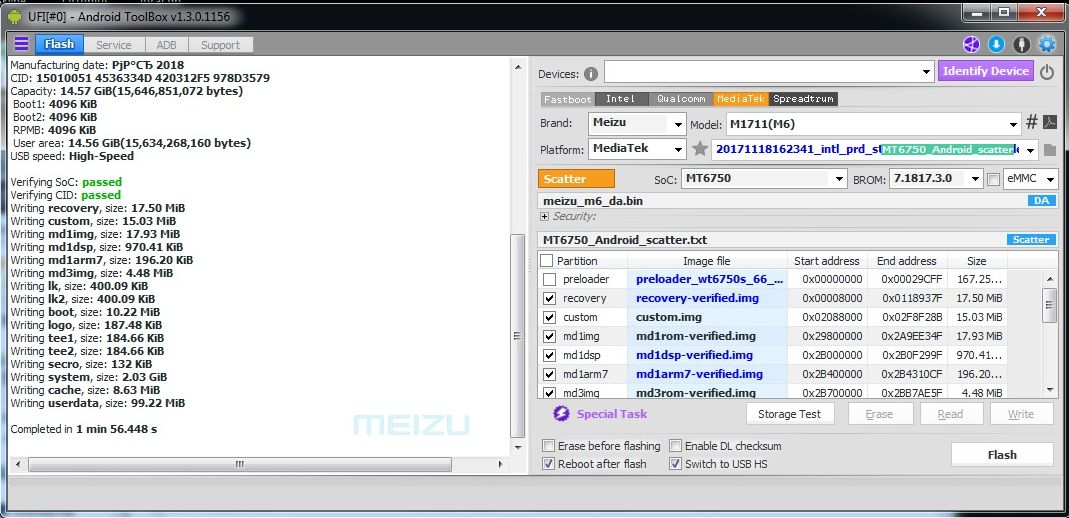Uncheck the recovery partition checkbox

tap(549, 299)
